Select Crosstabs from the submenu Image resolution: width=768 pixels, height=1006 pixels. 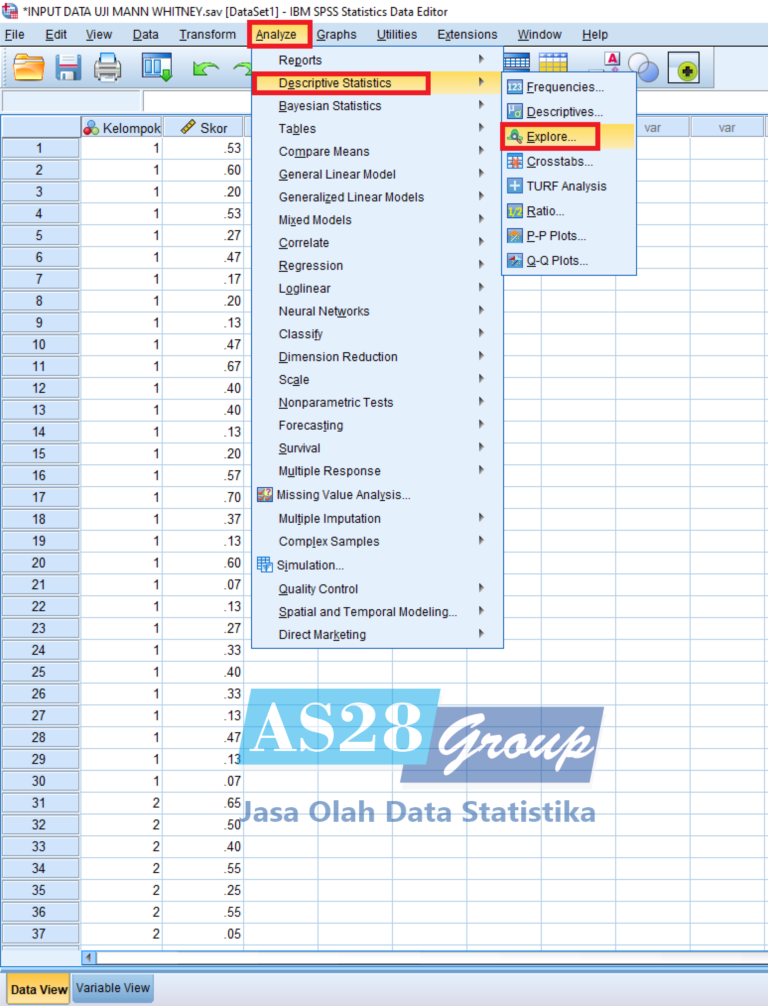[559, 161]
